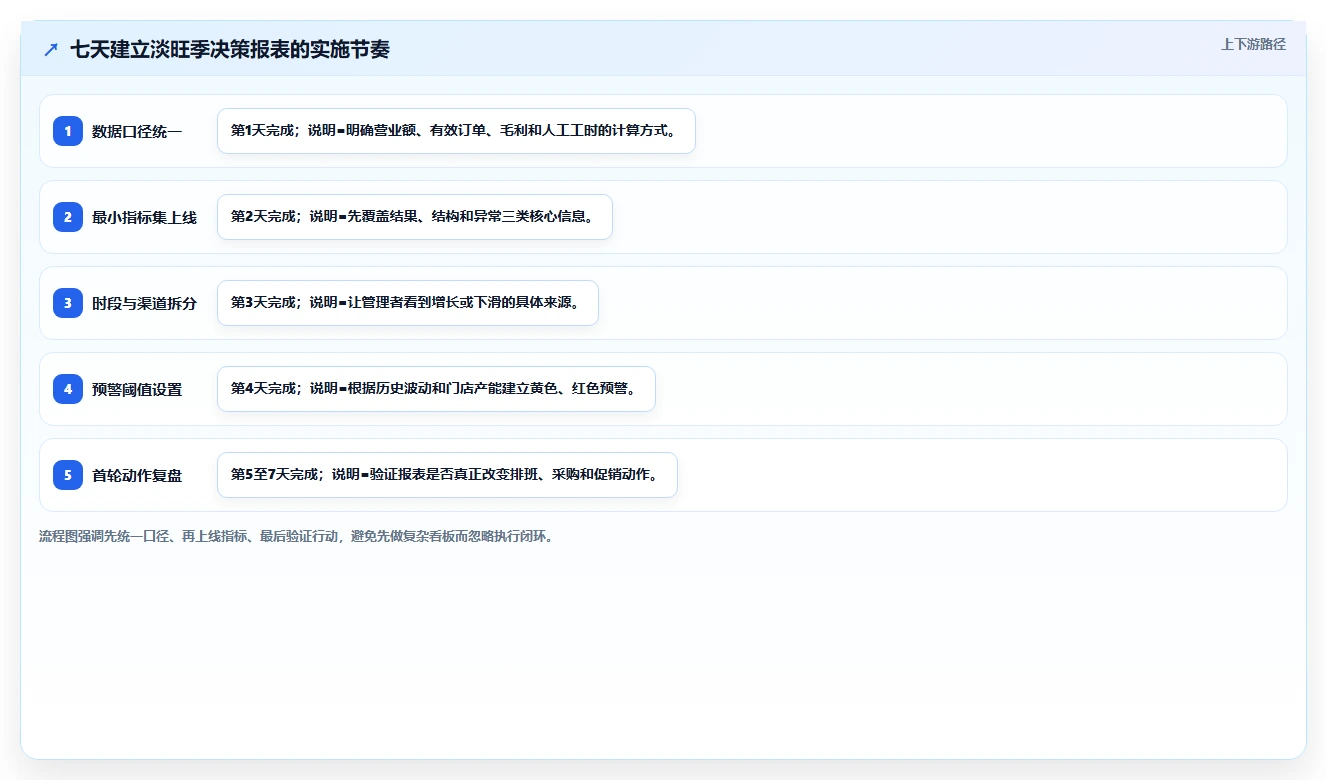The width and height of the screenshot is (1327, 780).
Task: Click the 第3天完成 description box
Action: (408, 303)
